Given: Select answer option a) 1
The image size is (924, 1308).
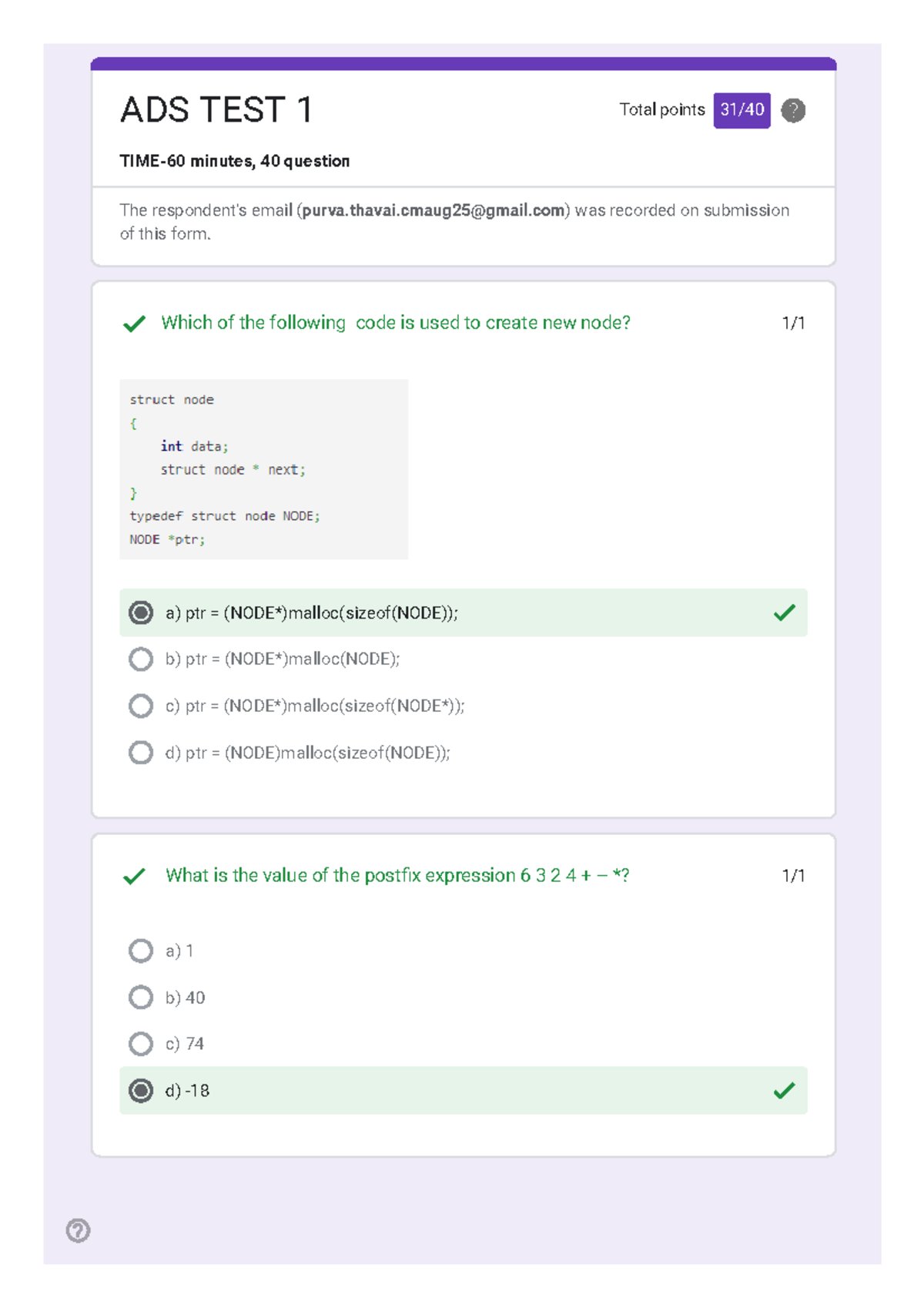Looking at the screenshot, I should (141, 951).
